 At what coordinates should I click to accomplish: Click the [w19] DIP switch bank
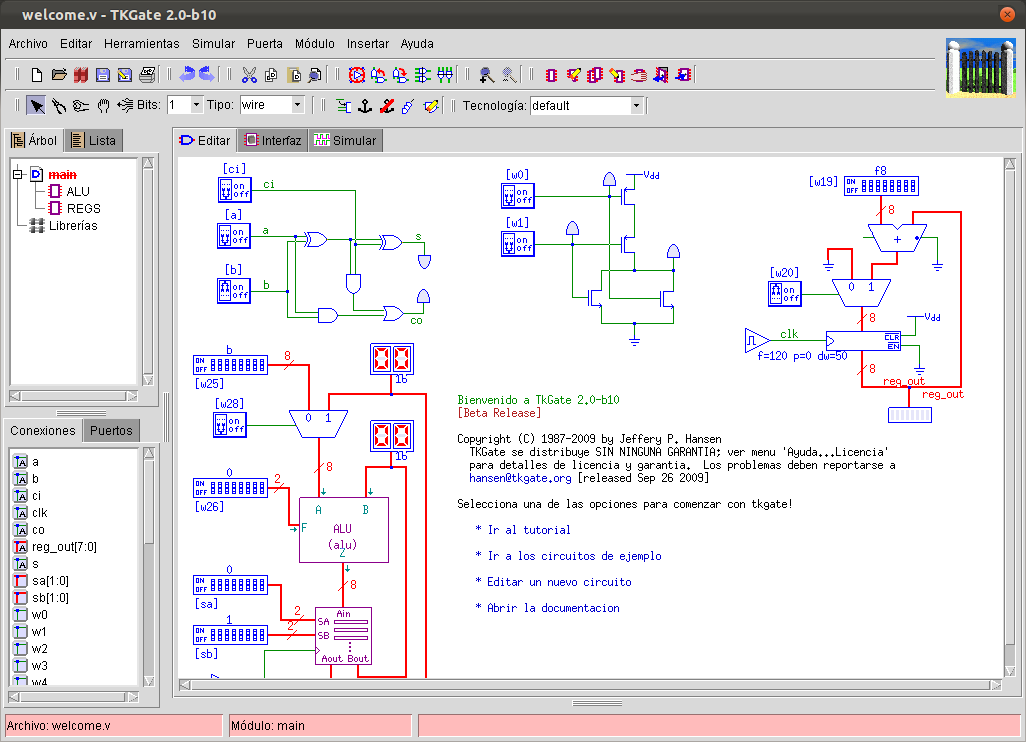point(881,186)
